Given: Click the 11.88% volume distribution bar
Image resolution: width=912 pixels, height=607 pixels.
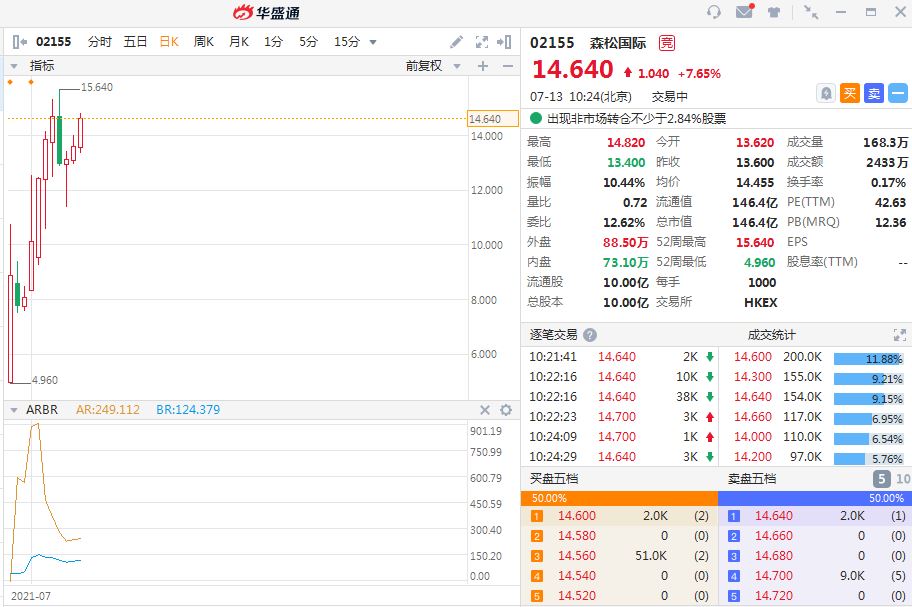Looking at the screenshot, I should 868,358.
